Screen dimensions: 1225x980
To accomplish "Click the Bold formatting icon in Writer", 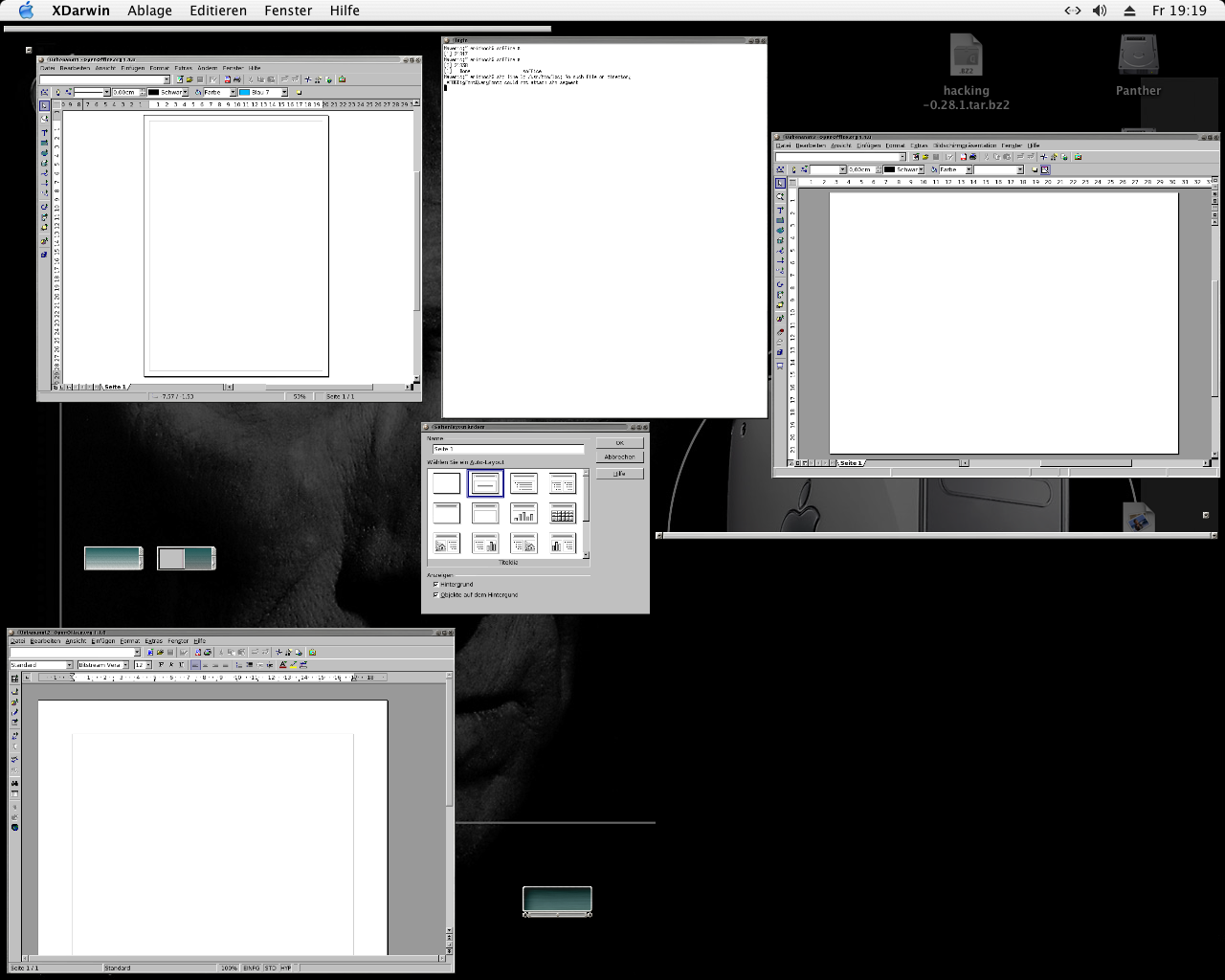I will tap(161, 665).
